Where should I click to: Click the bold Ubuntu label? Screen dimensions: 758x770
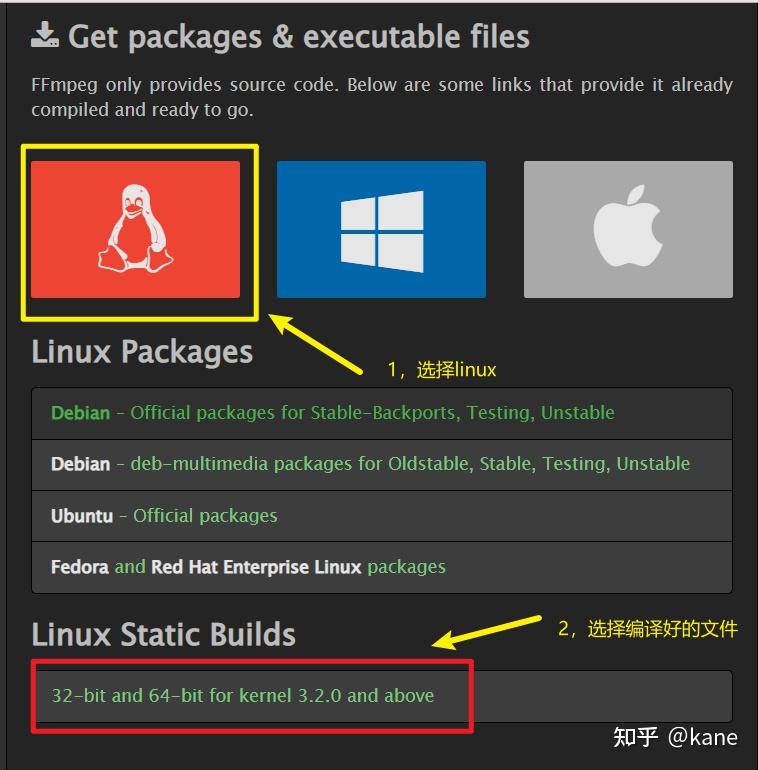(x=82, y=516)
